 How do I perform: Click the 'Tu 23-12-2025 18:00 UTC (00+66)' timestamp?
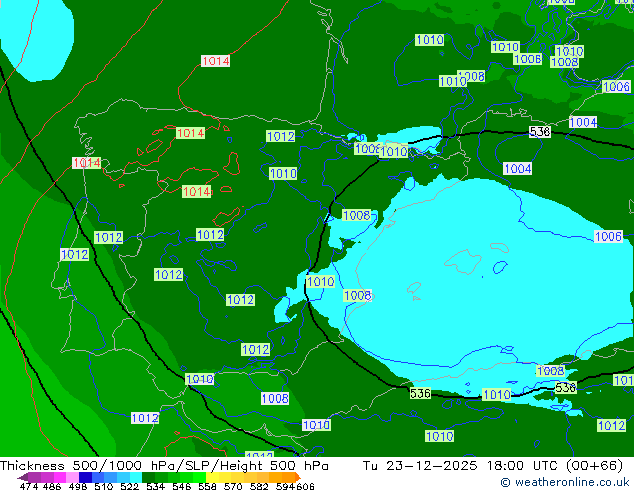point(493,465)
